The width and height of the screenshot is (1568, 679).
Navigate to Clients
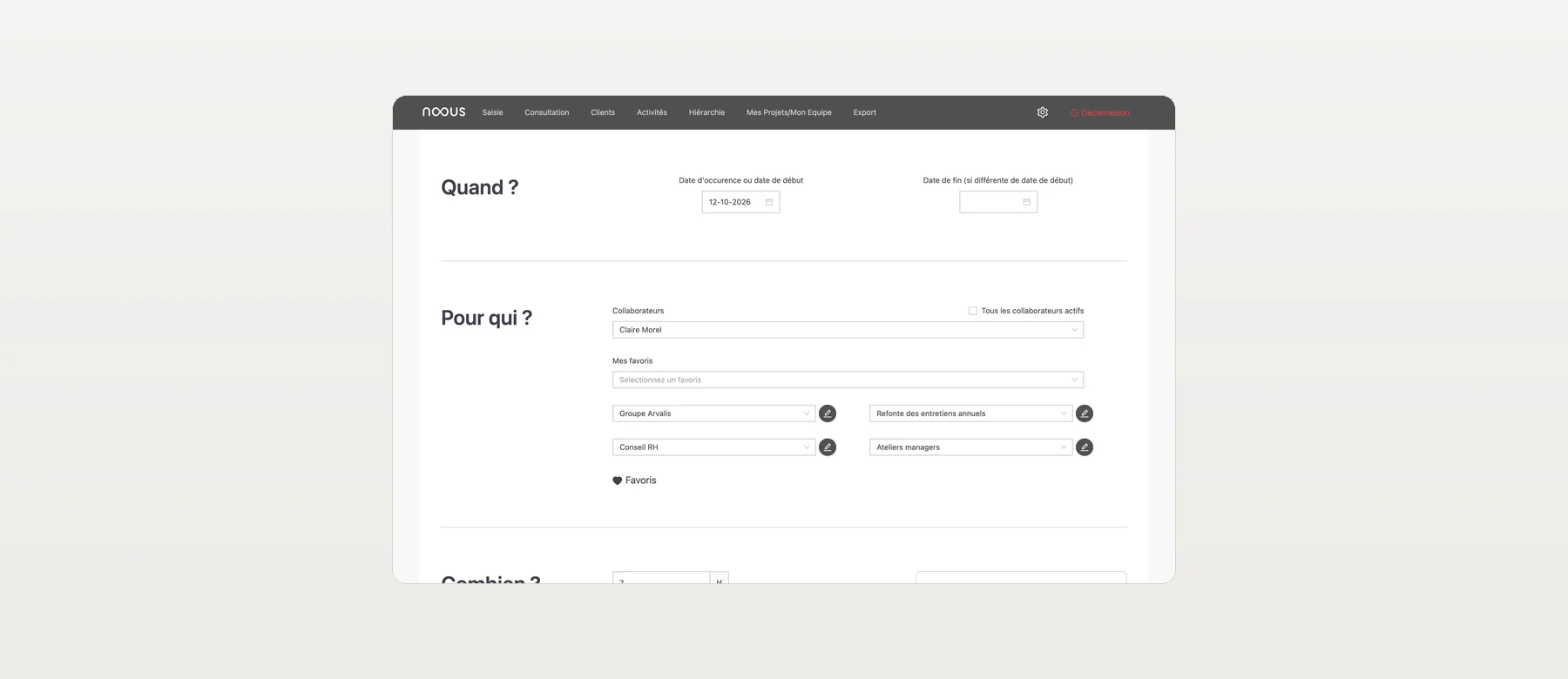coord(603,112)
